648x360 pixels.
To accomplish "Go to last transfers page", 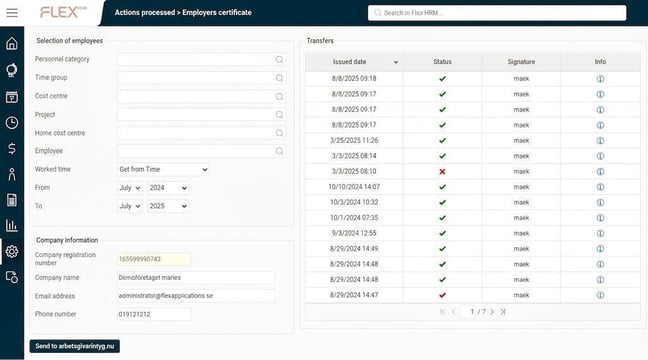I will point(503,312).
